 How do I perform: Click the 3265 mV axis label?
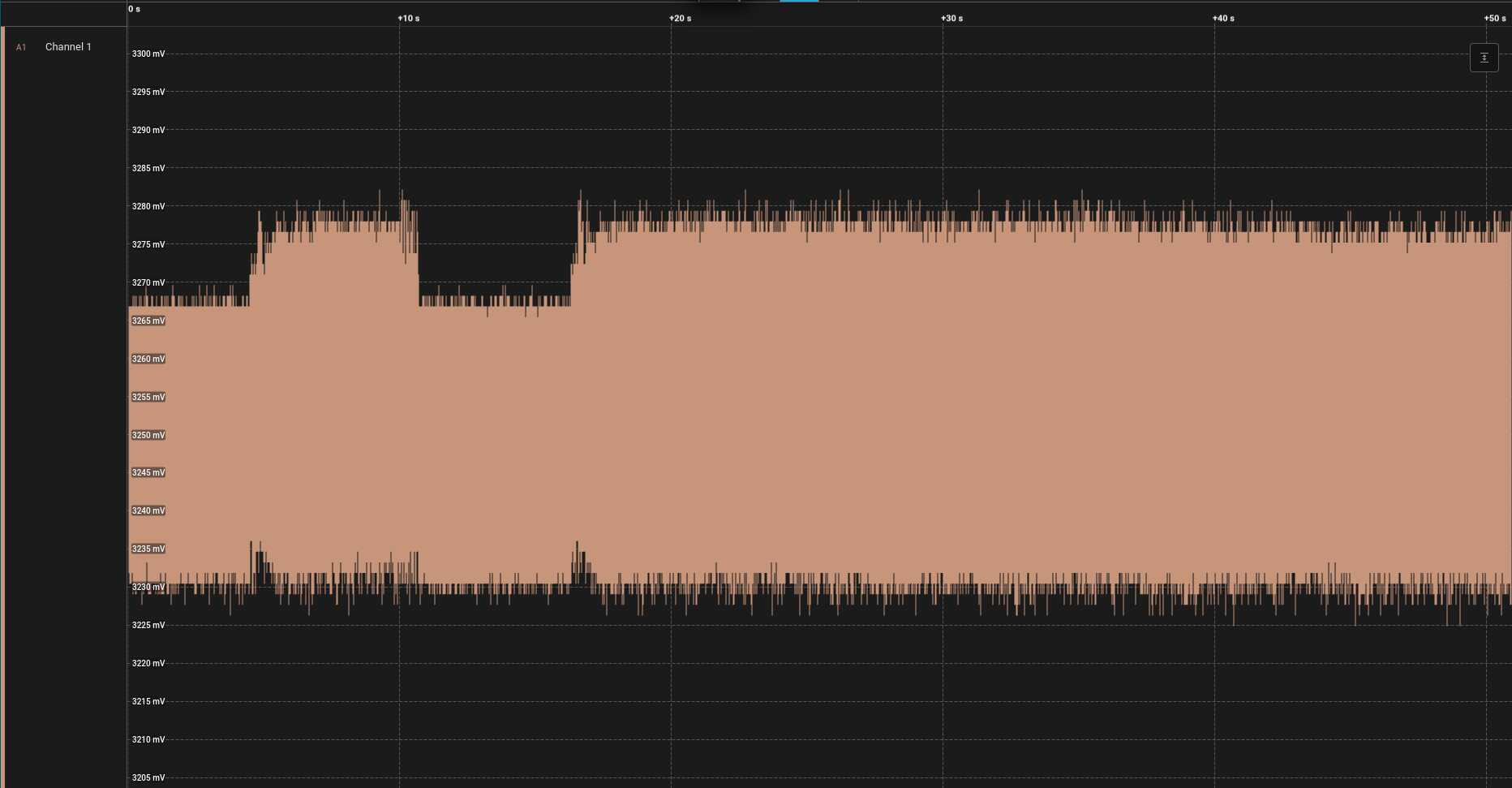point(148,321)
